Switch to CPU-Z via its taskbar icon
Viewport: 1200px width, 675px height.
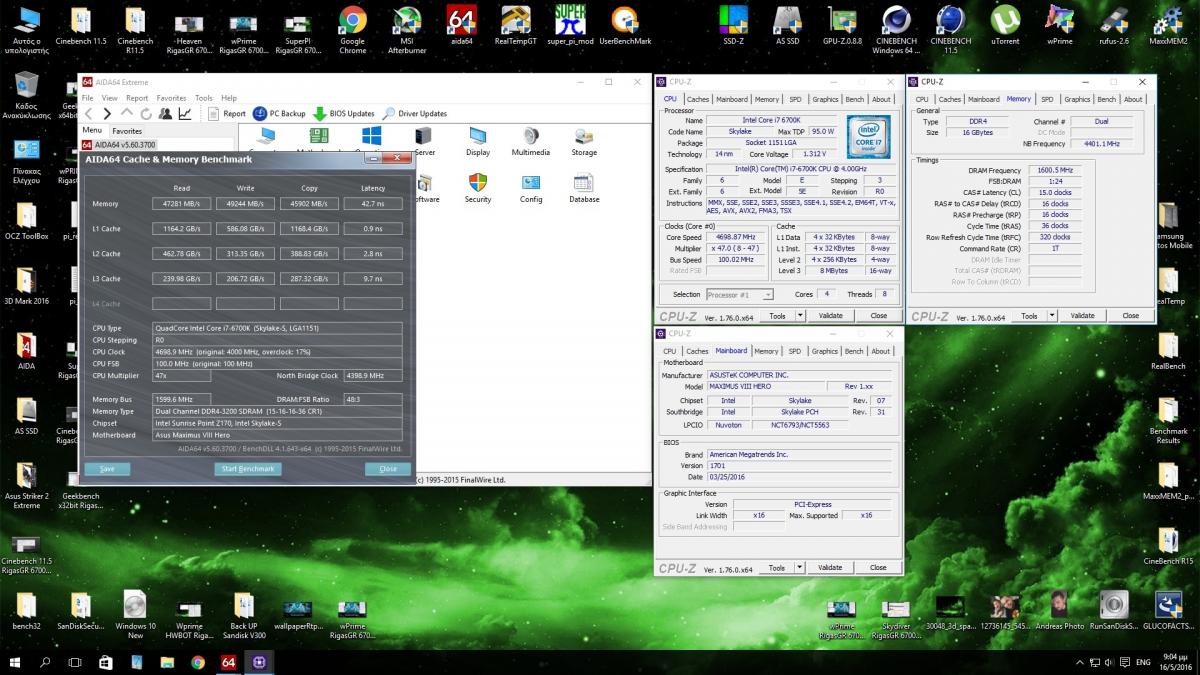(259, 662)
